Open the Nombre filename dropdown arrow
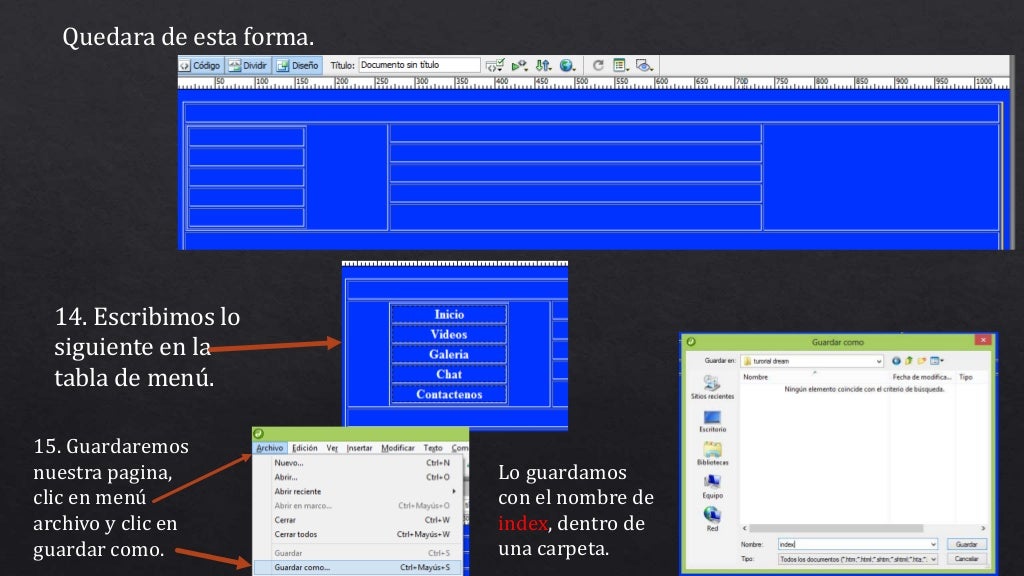 pyautogui.click(x=933, y=544)
